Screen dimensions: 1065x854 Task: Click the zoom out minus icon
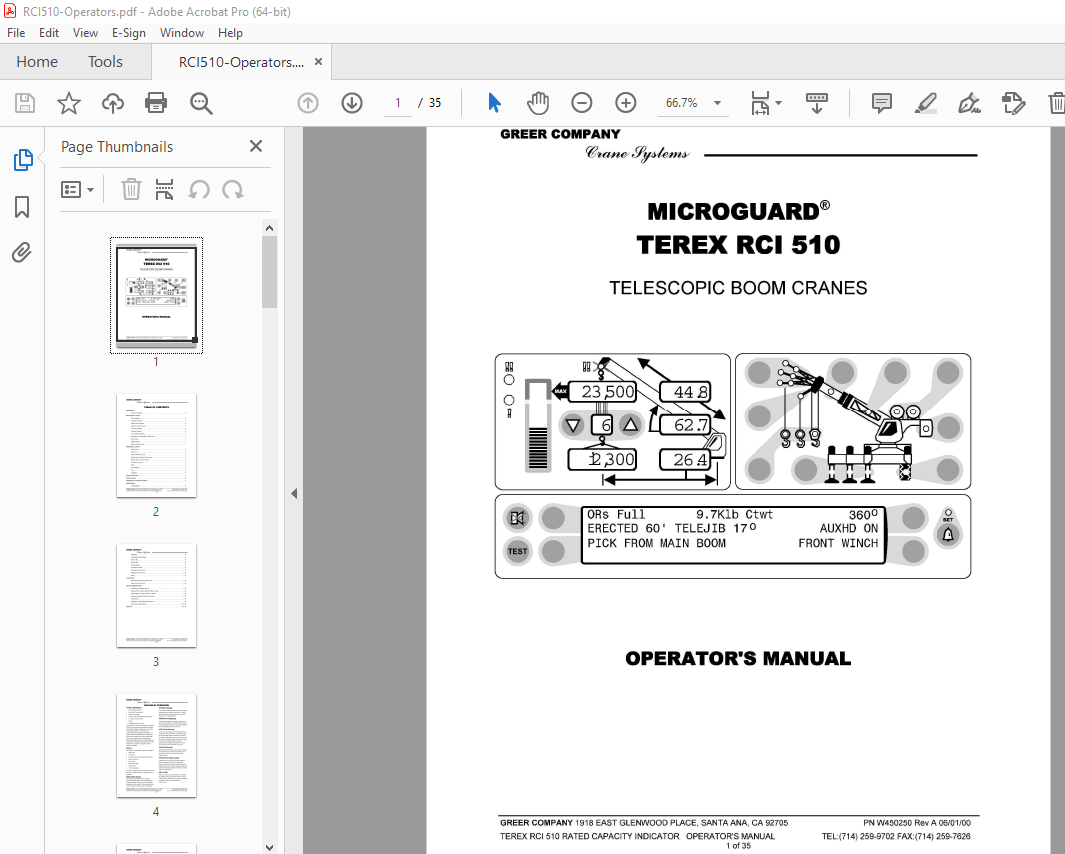tap(581, 103)
